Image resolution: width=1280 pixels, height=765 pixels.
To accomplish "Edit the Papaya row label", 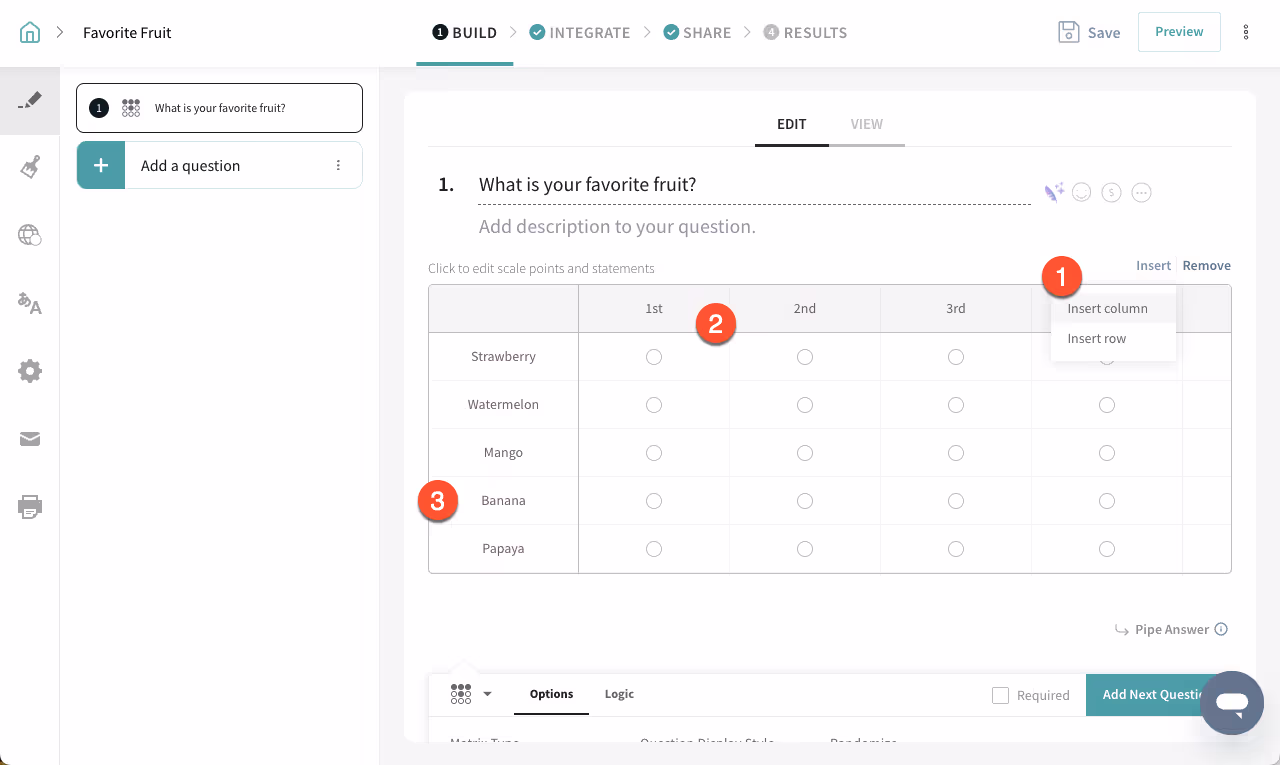I will click(503, 549).
